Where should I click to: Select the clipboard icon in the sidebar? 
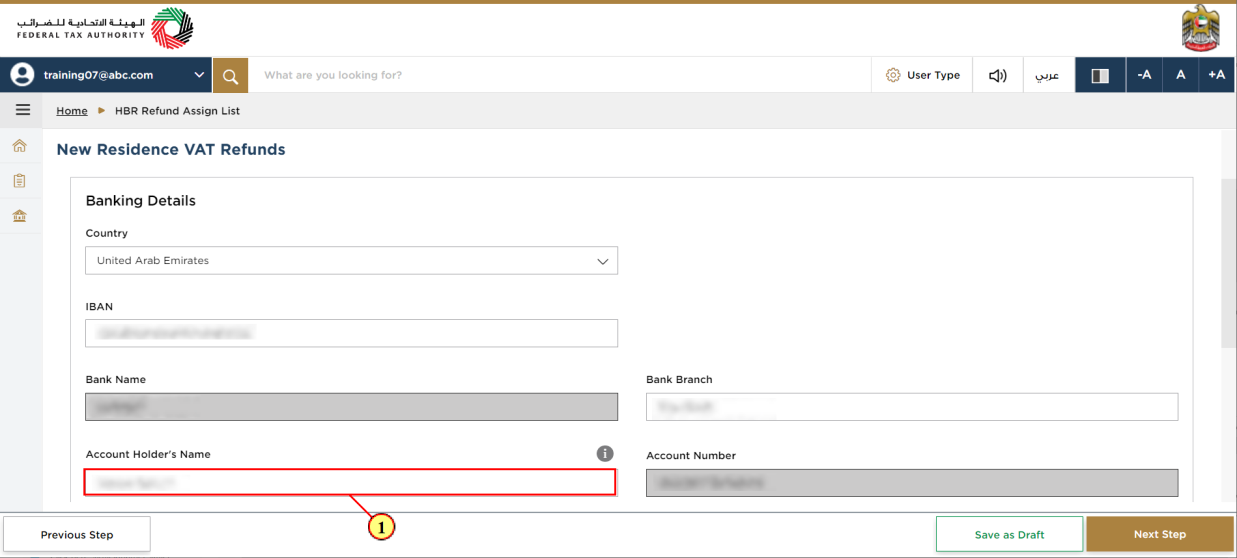pyautogui.click(x=19, y=181)
